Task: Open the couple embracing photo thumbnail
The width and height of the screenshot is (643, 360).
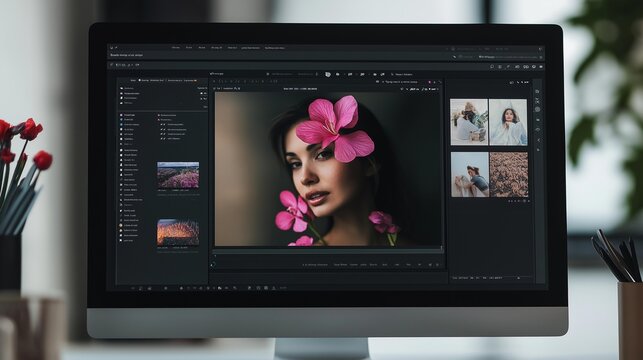Action: (x=469, y=122)
